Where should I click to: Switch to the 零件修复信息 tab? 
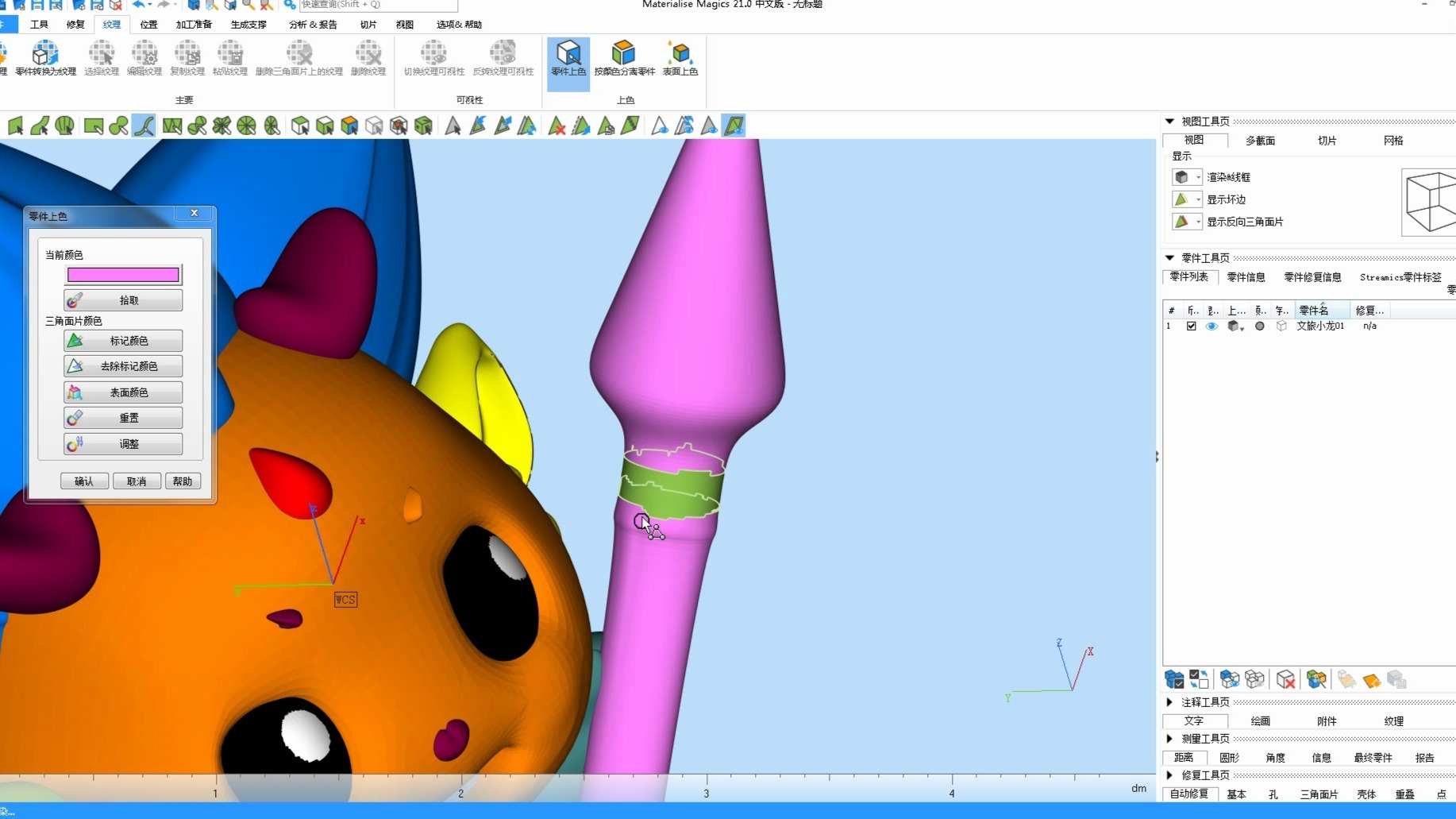[1312, 277]
